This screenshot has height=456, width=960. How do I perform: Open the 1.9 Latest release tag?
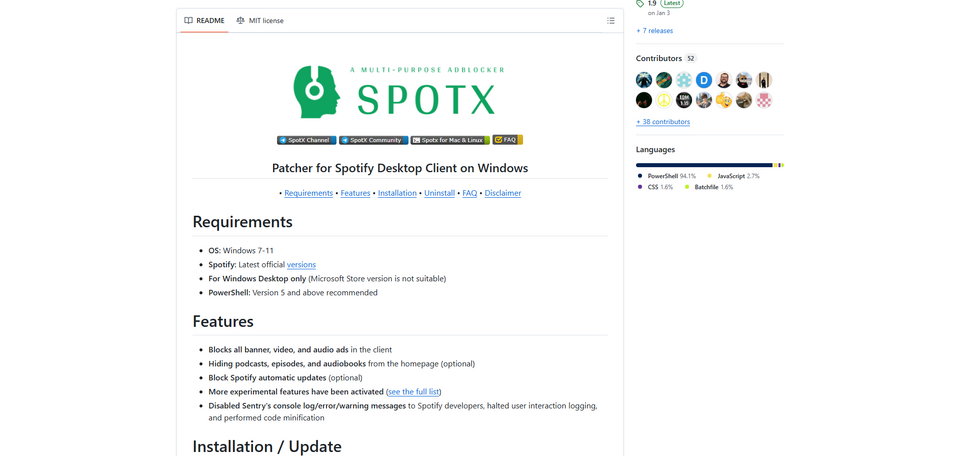click(x=660, y=3)
